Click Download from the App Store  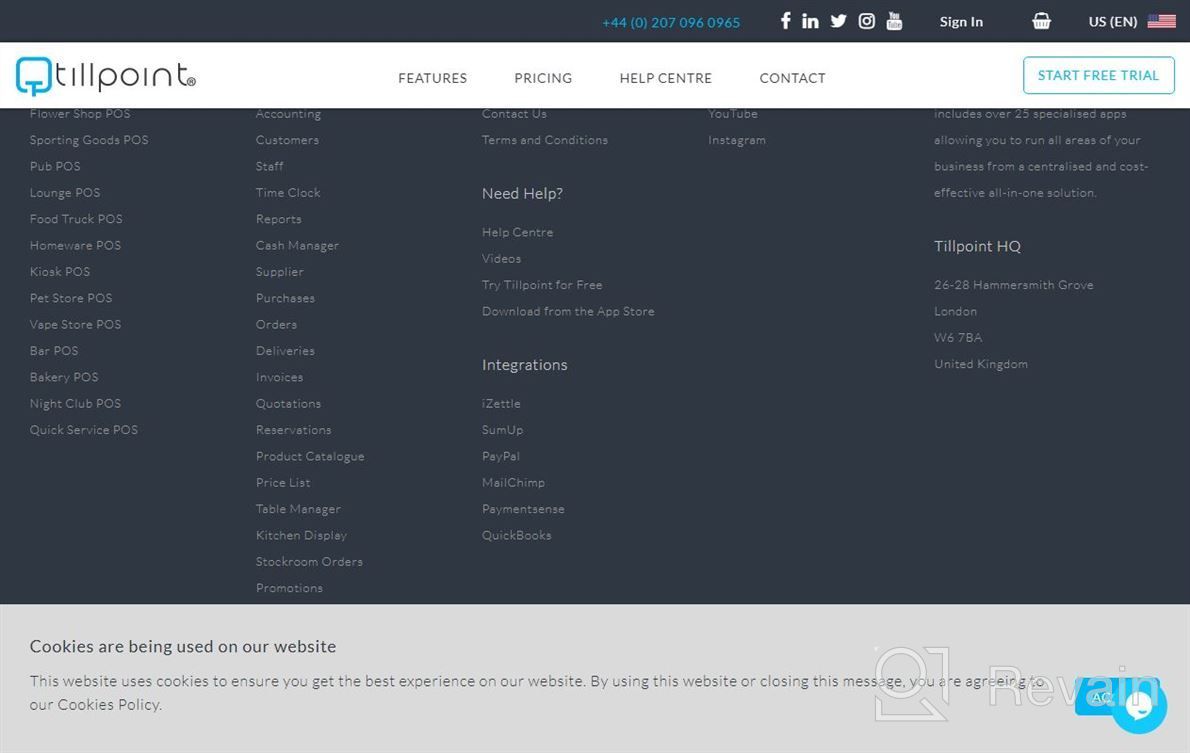[x=568, y=311]
